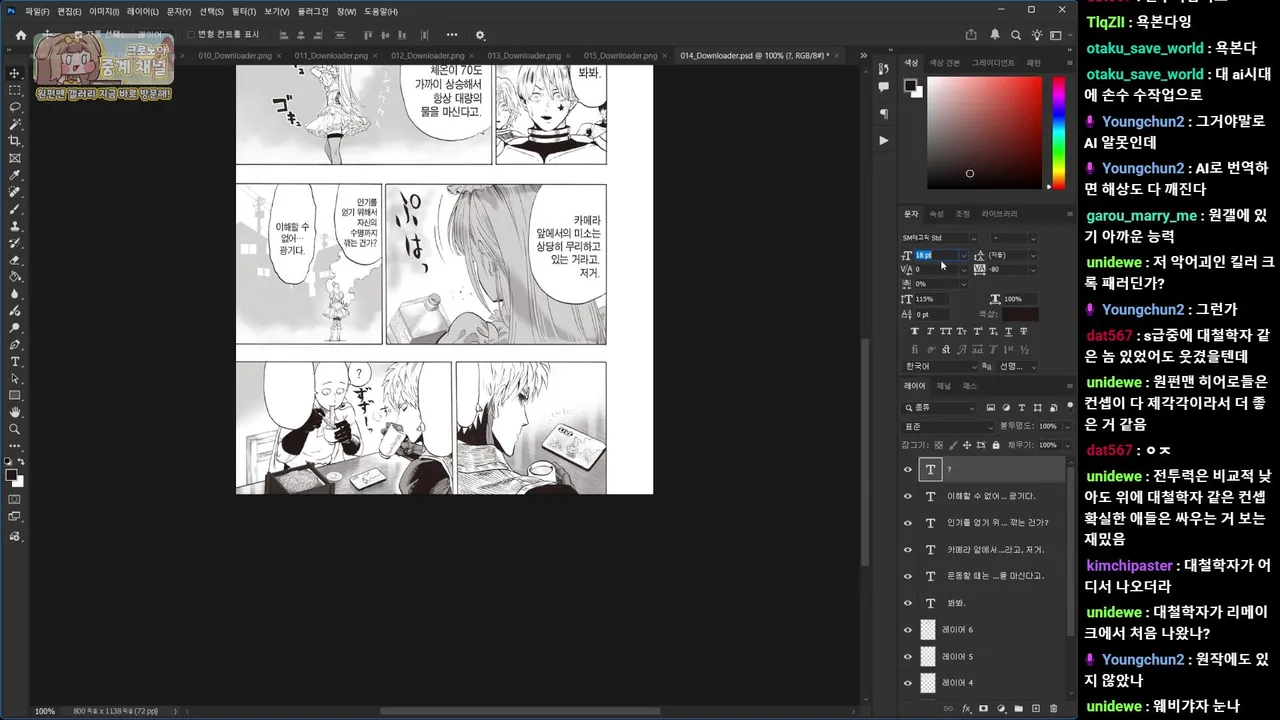Open the anti-aliasing 선명 dropdown
1280x720 pixels.
pyautogui.click(x=1018, y=366)
